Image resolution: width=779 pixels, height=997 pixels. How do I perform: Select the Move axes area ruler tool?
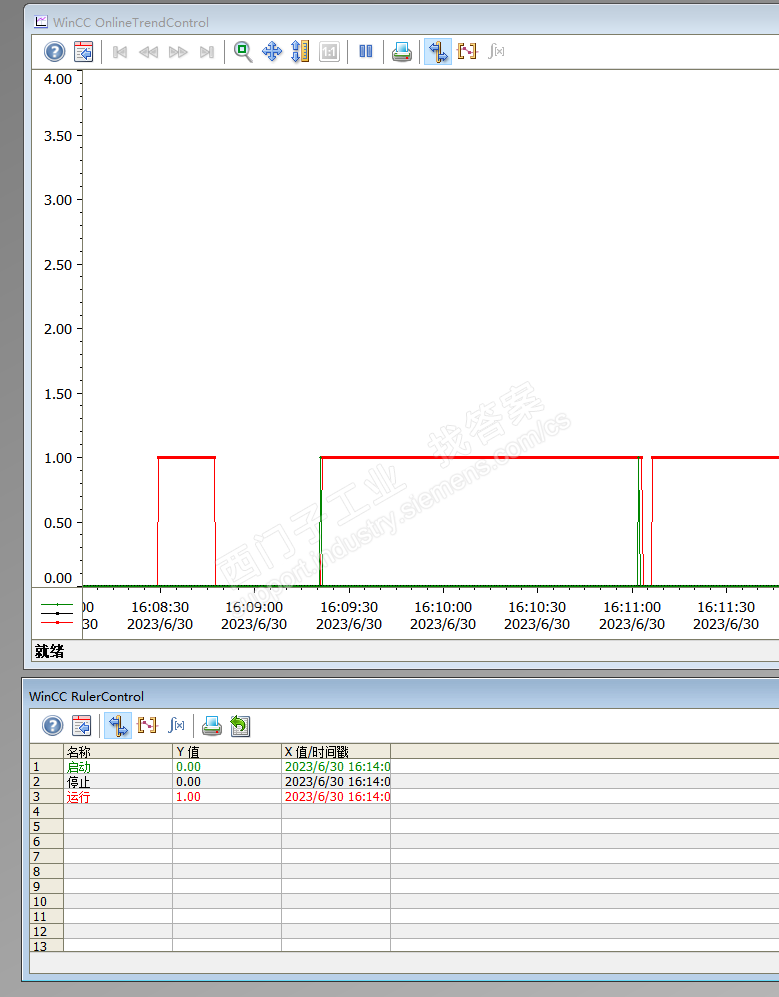click(x=300, y=52)
